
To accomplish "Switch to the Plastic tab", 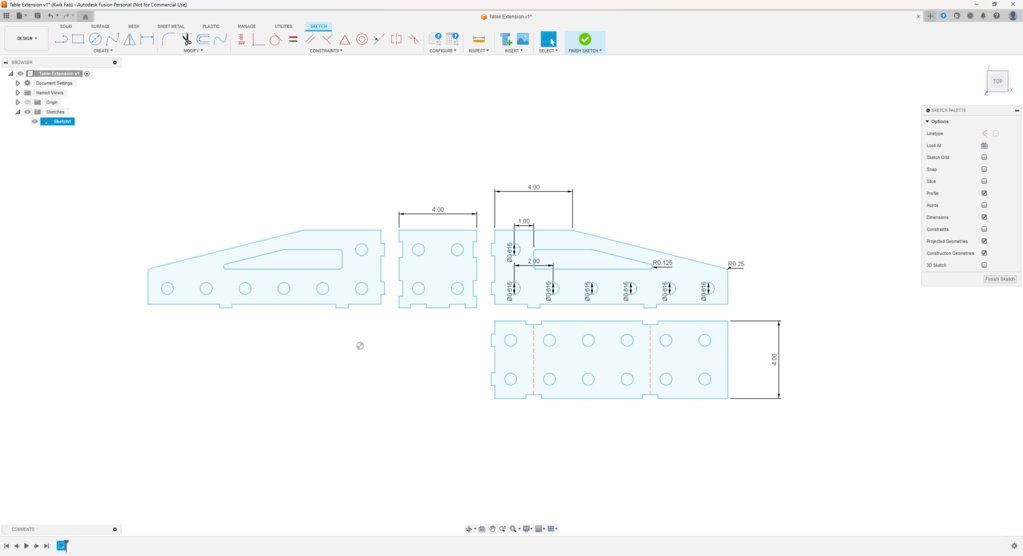I will click(x=211, y=27).
